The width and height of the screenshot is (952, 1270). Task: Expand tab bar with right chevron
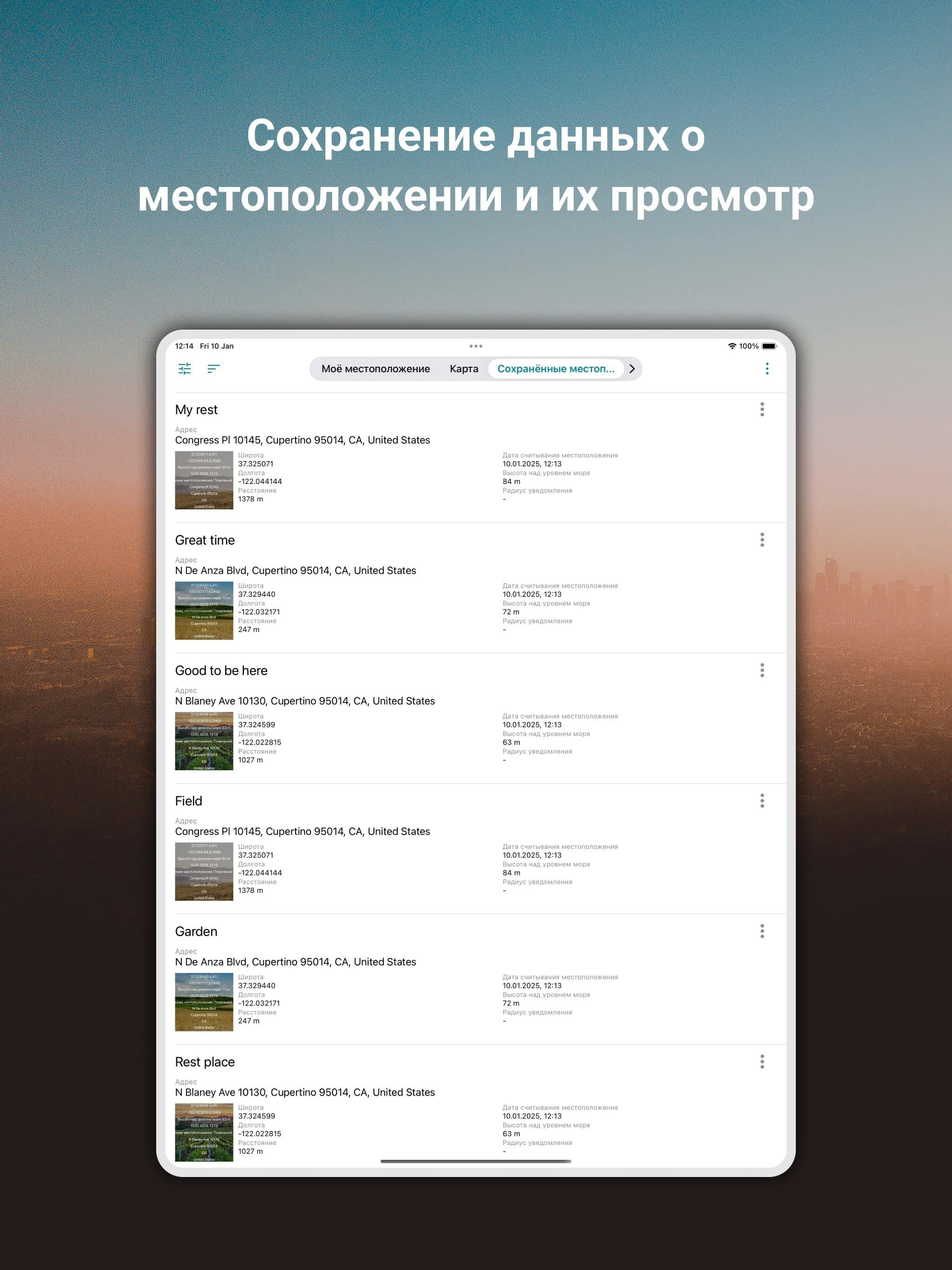click(x=632, y=369)
